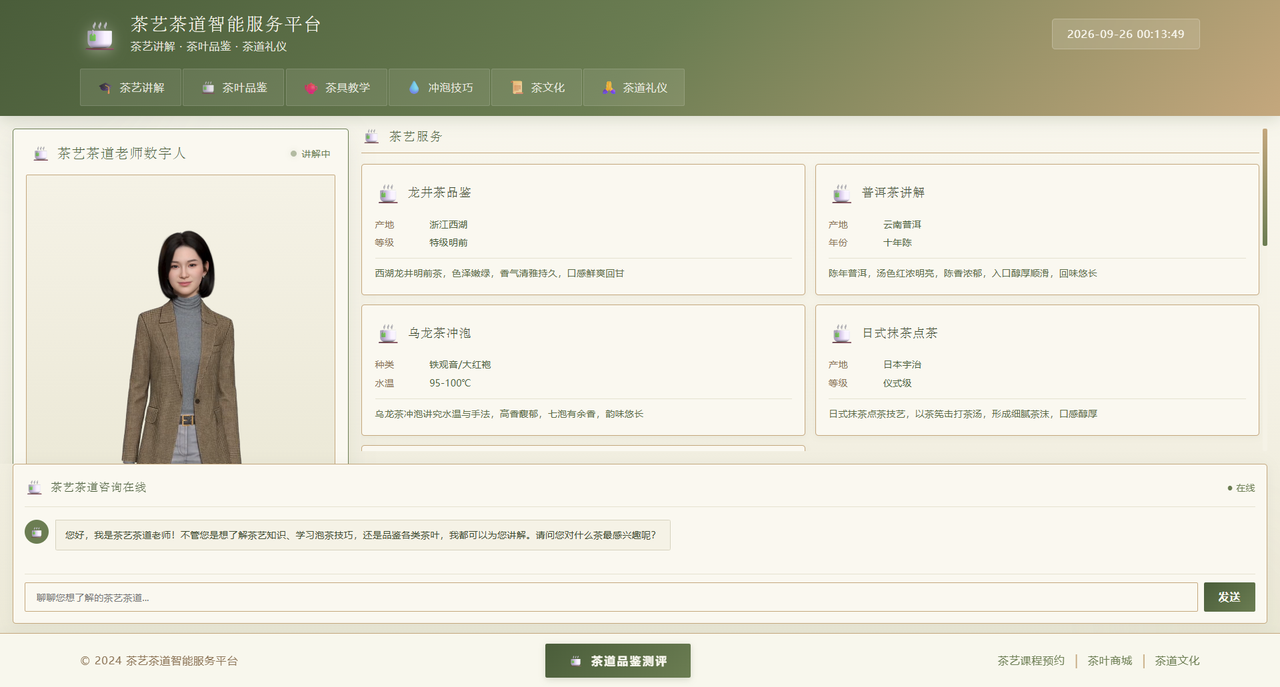Screen dimensions: 1280x687
Task: Open the 茶艺讲解 navigation tab
Action: point(129,88)
